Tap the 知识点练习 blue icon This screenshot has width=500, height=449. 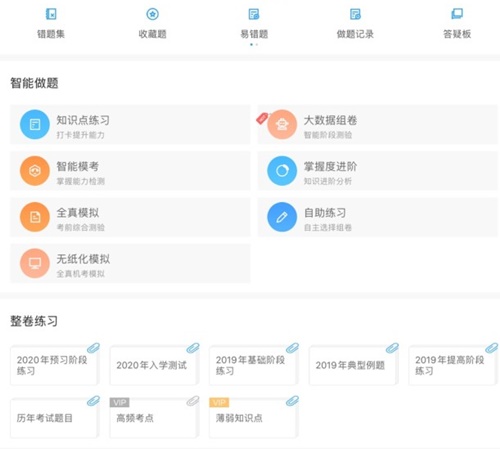(35, 124)
